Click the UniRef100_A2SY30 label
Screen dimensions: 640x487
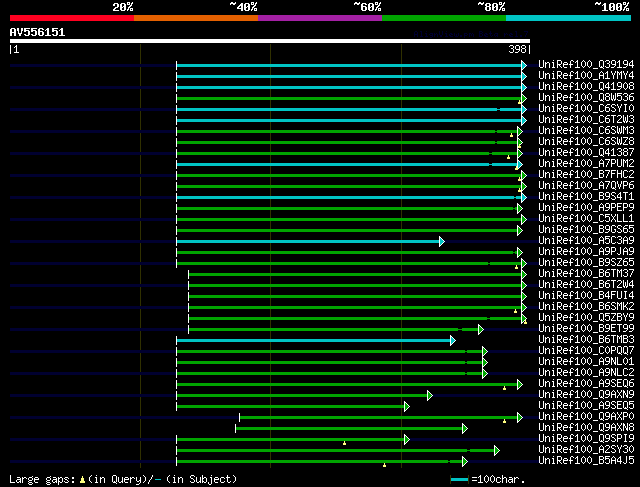tap(586, 450)
